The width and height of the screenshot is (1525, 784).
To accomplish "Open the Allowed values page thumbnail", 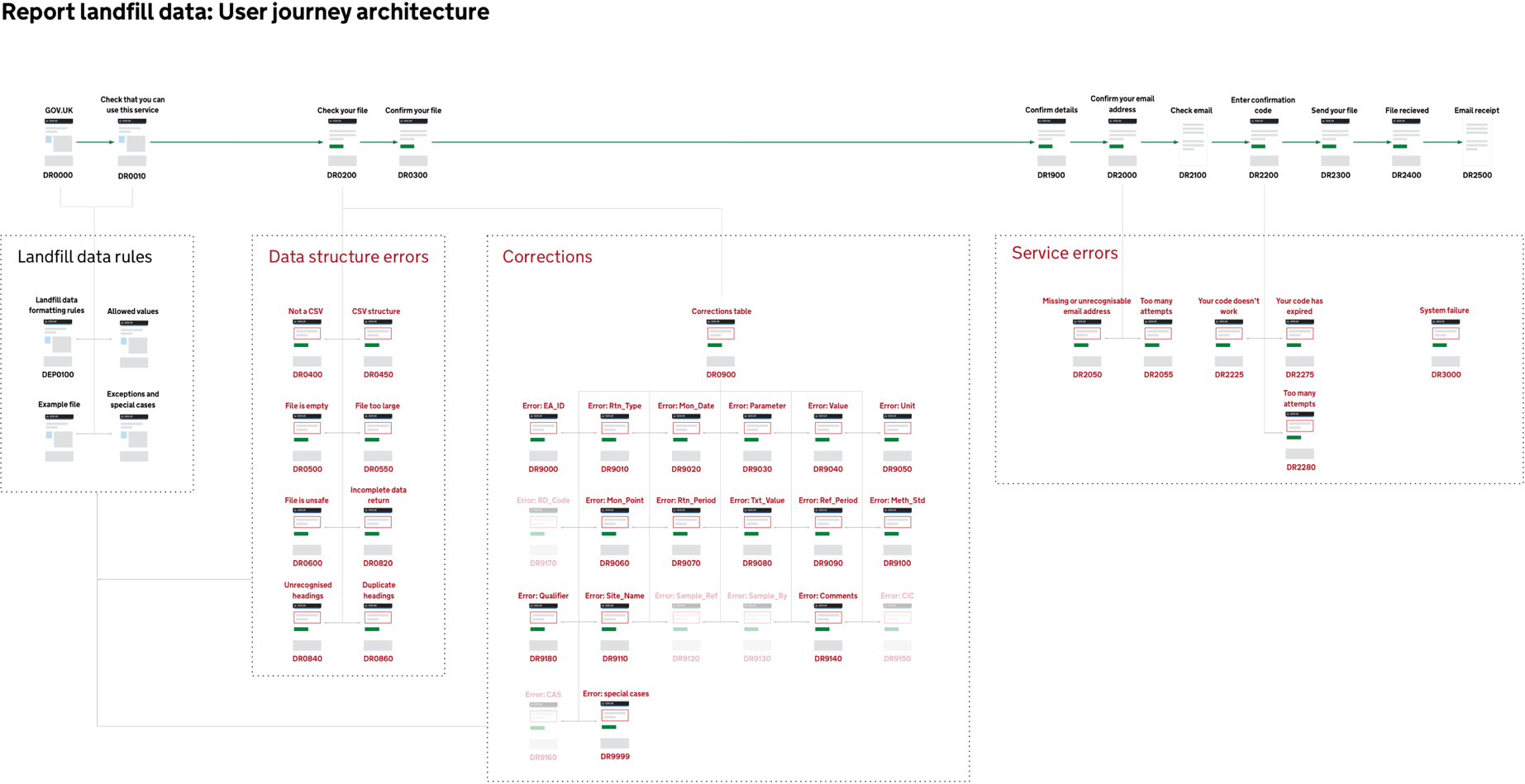I will 134,344.
